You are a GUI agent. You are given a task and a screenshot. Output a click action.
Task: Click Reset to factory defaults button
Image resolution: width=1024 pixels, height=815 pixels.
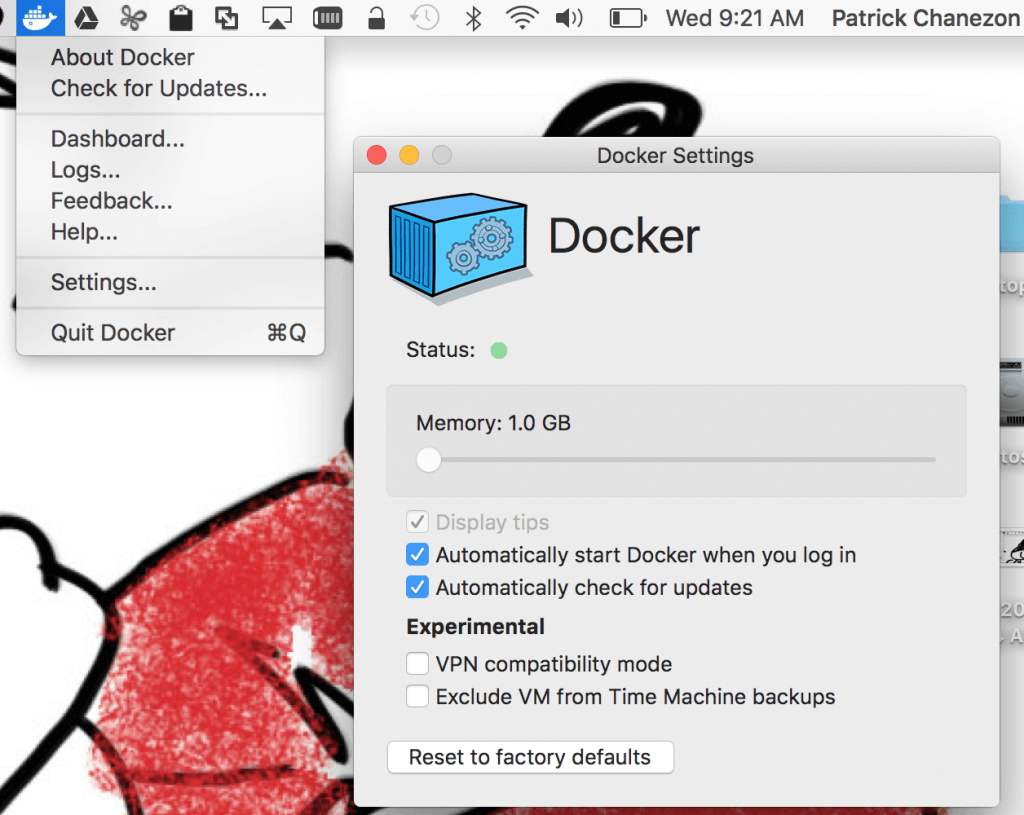click(530, 757)
